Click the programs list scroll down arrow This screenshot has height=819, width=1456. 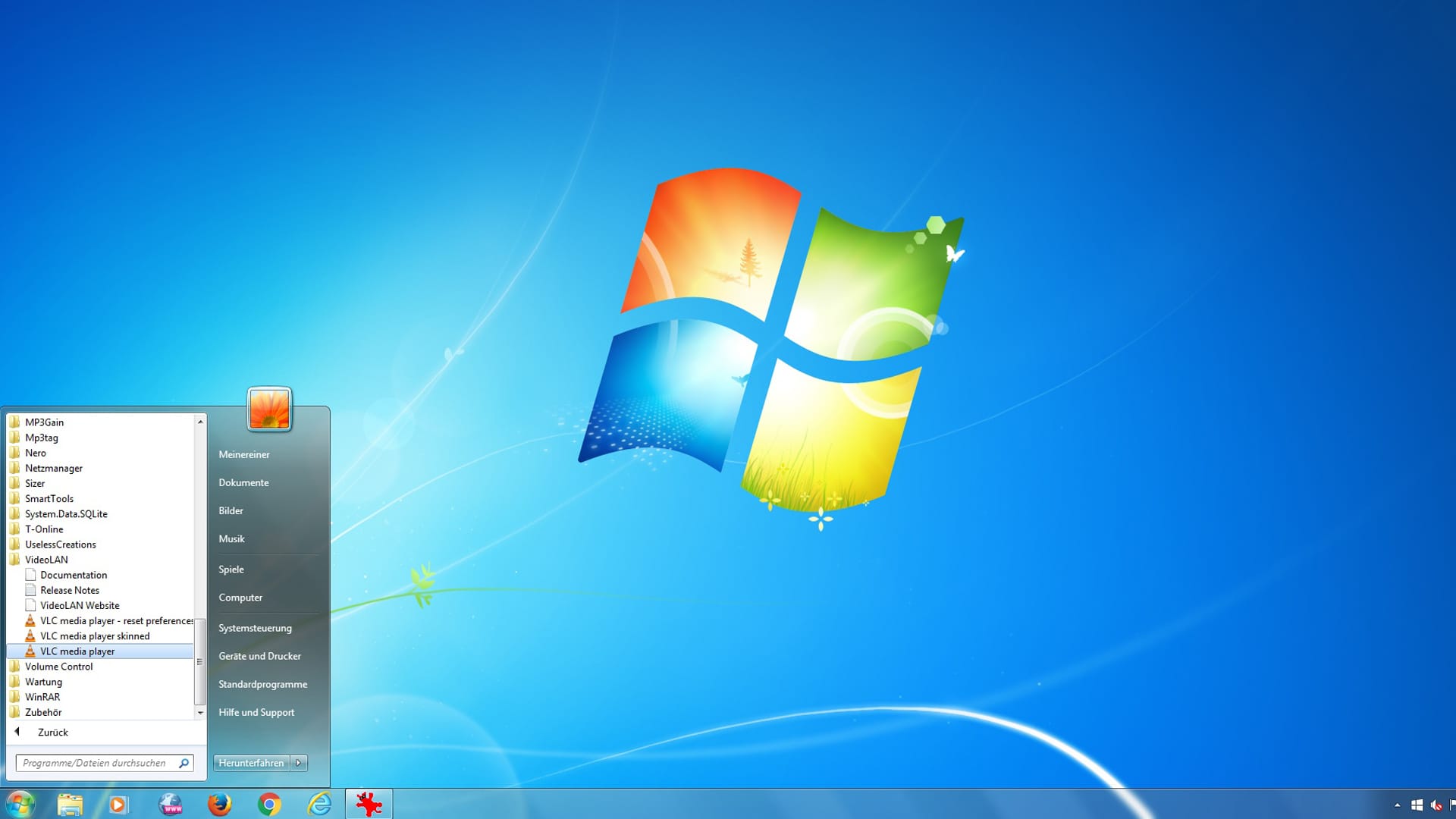[x=200, y=713]
